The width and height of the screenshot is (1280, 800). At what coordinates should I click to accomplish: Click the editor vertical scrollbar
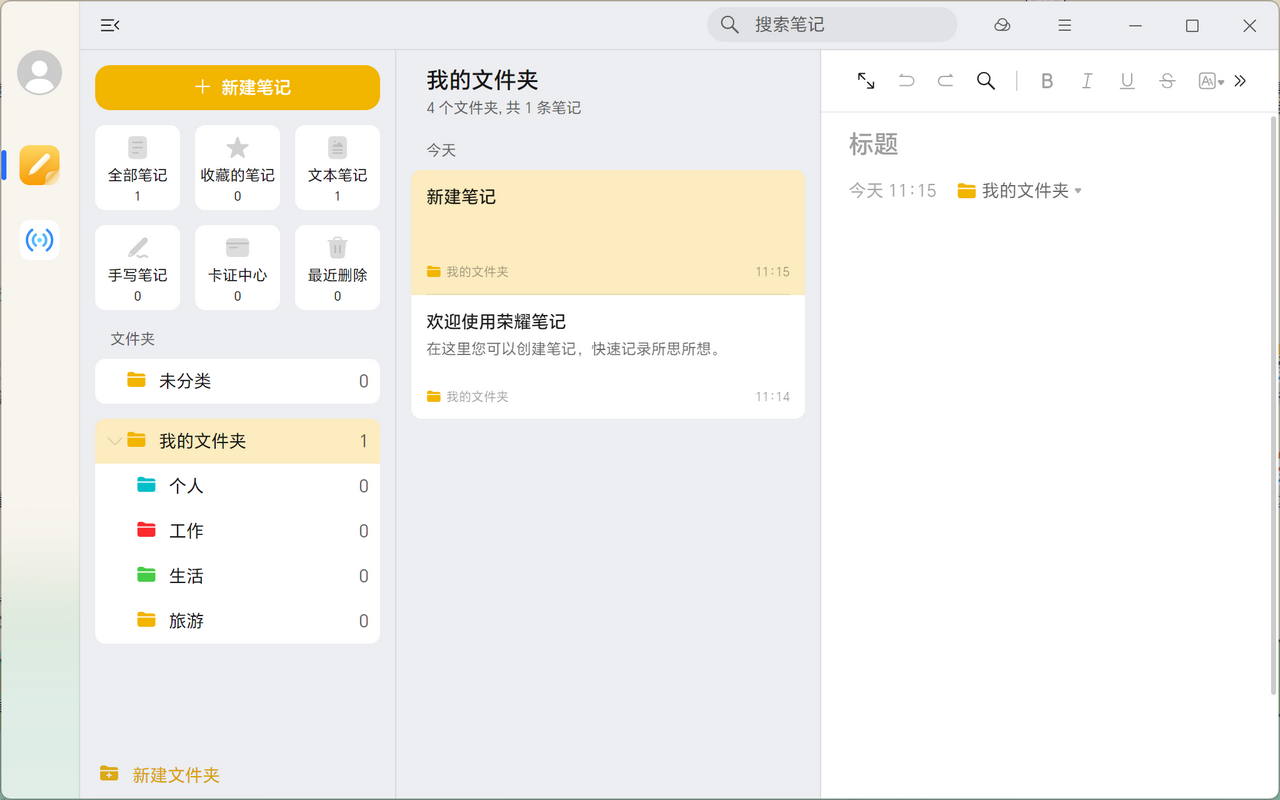coord(1273,405)
